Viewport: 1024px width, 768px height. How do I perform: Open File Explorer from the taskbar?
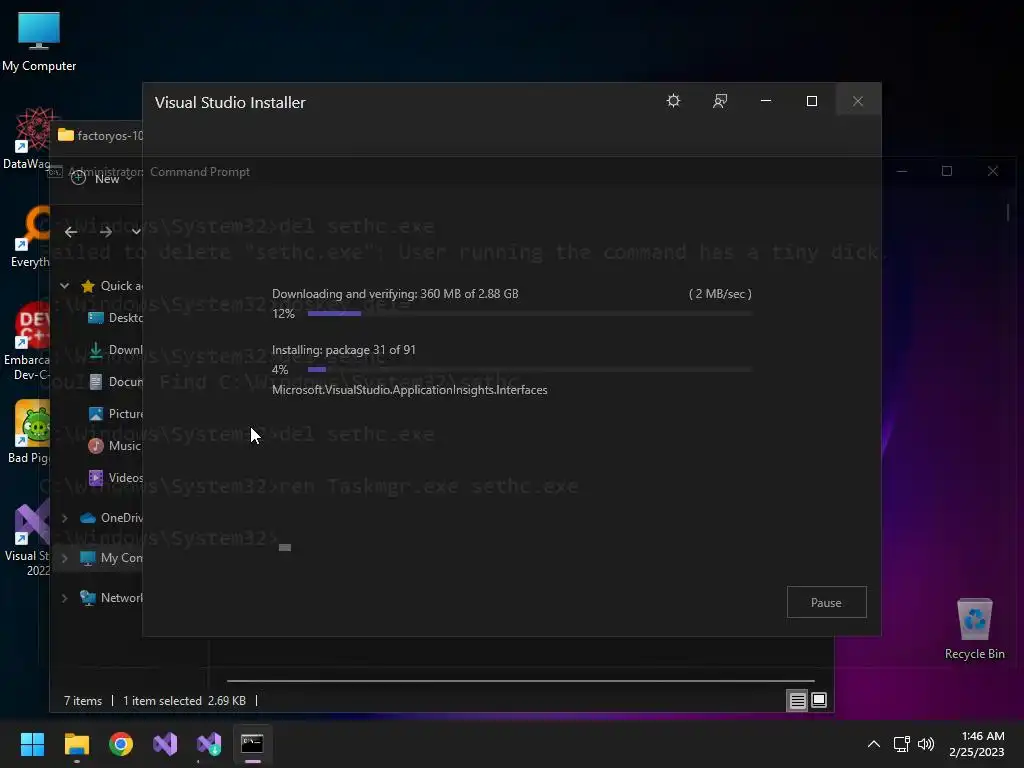tap(76, 744)
